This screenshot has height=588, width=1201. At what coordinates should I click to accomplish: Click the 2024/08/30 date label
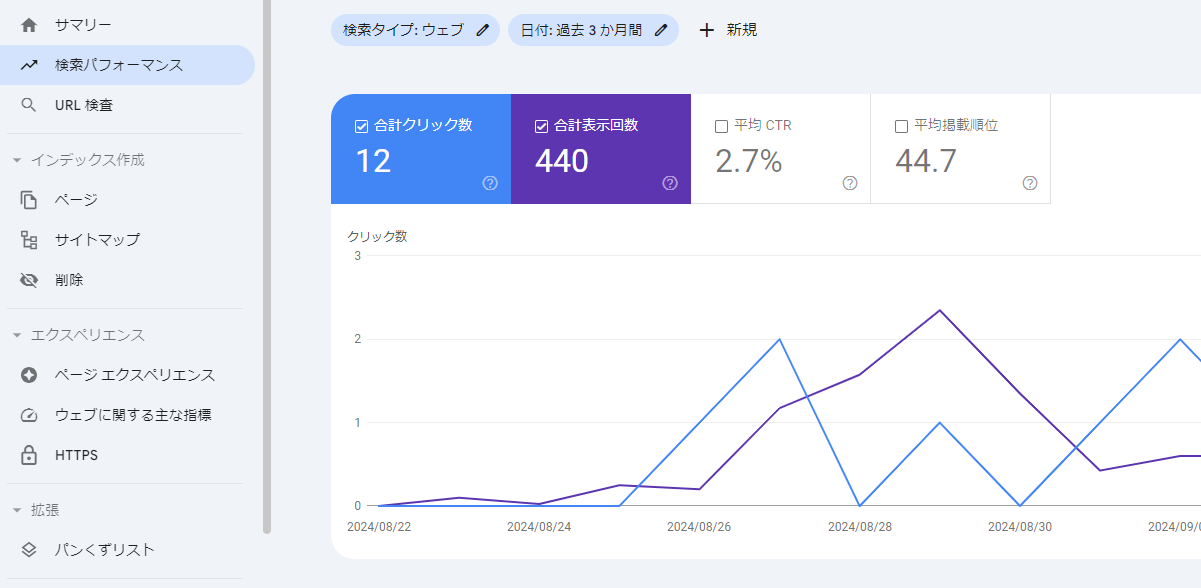pos(1020,526)
